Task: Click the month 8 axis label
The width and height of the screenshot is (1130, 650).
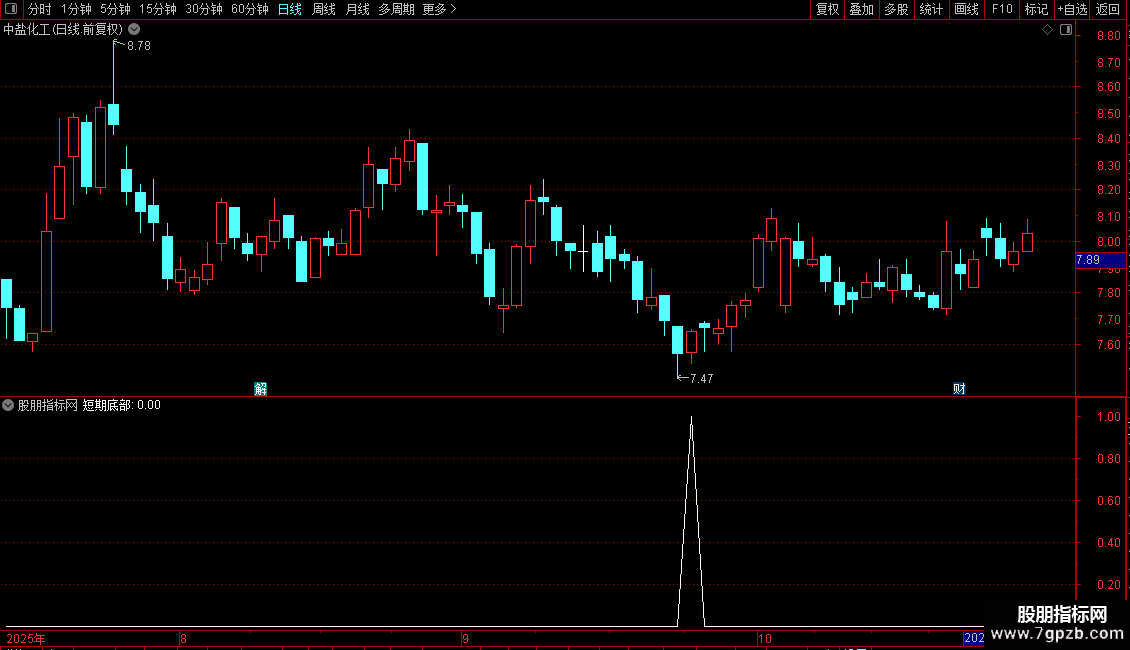Action: [x=184, y=638]
